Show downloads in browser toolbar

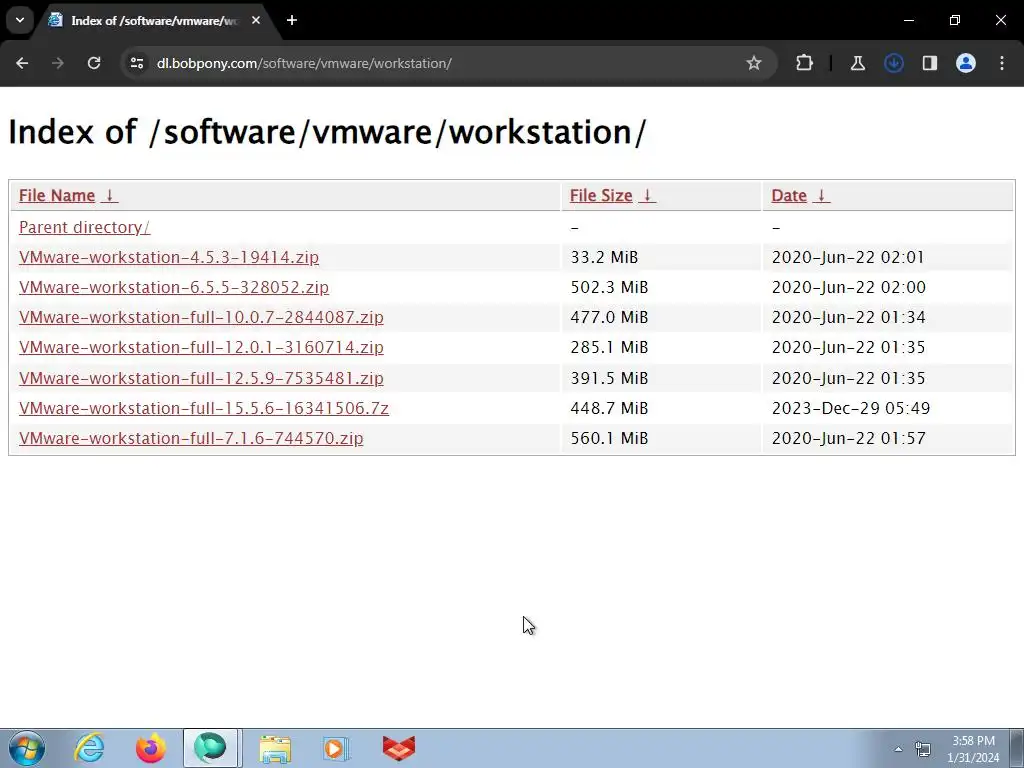pyautogui.click(x=893, y=63)
